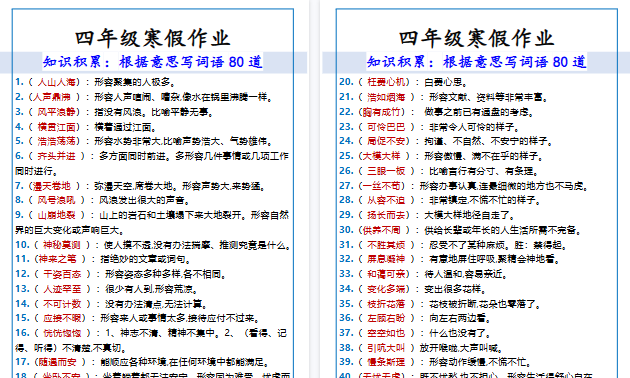630x378 pixels.
Task: Click the red idiom 山崩地裂
Action: point(56,215)
